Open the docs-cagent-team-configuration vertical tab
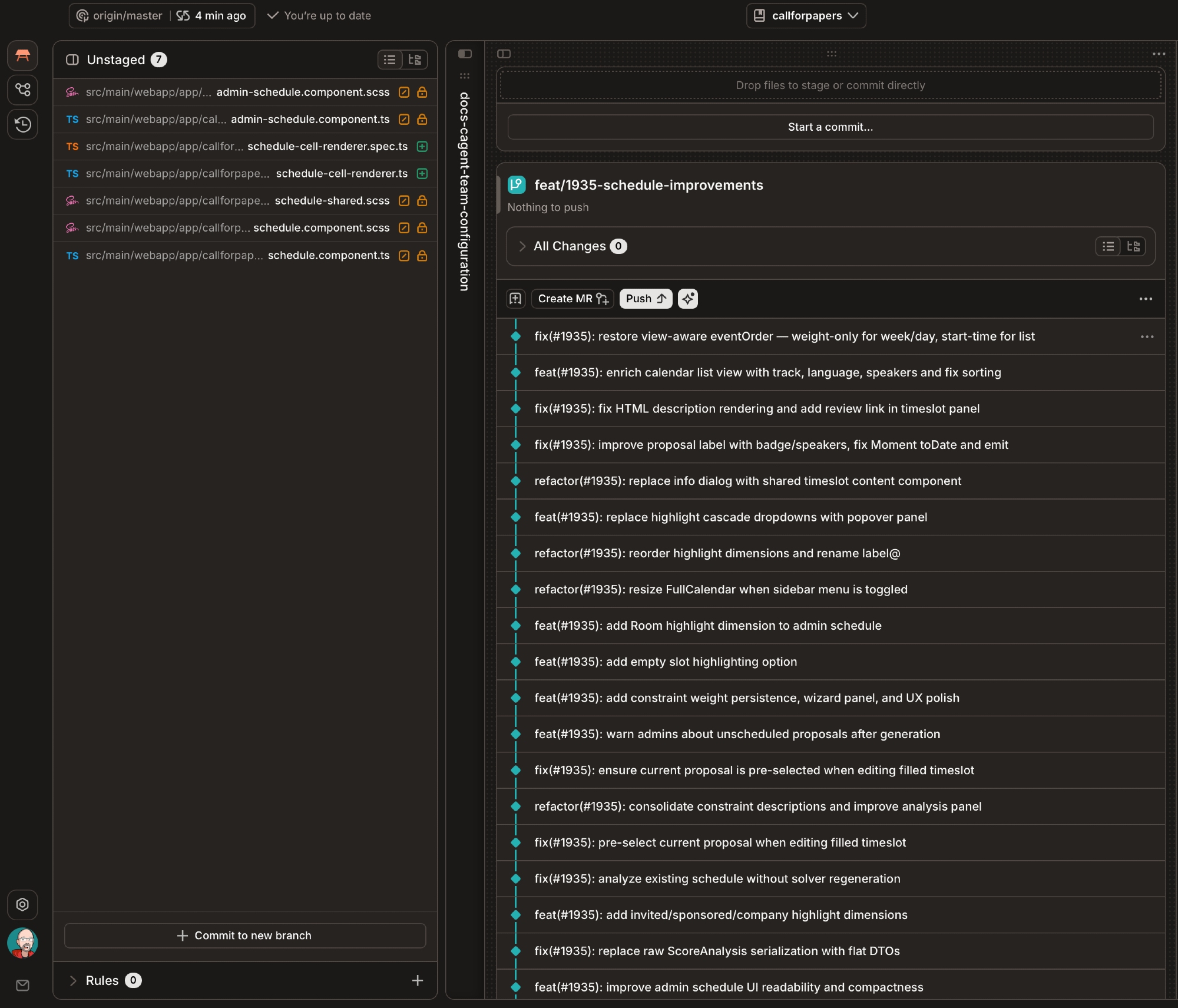This screenshot has height=1008, width=1178. [x=465, y=191]
